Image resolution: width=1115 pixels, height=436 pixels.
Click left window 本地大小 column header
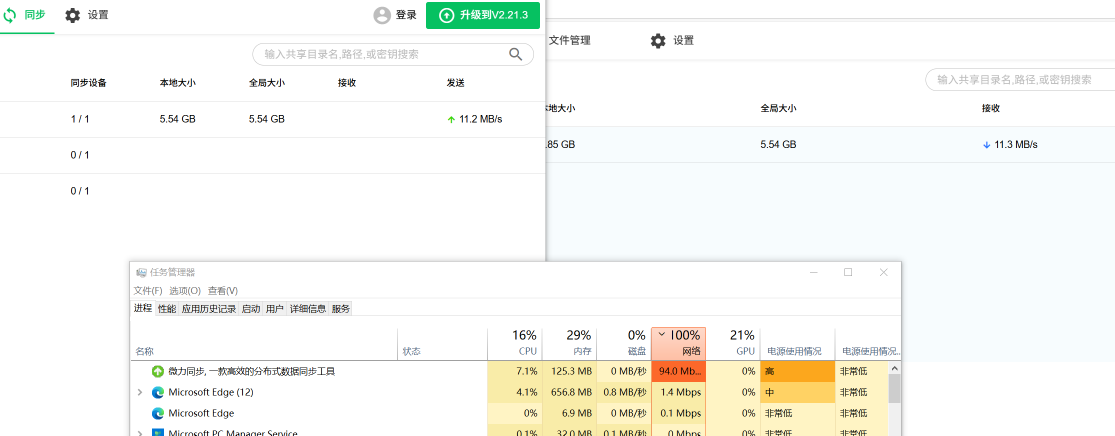pyautogui.click(x=178, y=83)
